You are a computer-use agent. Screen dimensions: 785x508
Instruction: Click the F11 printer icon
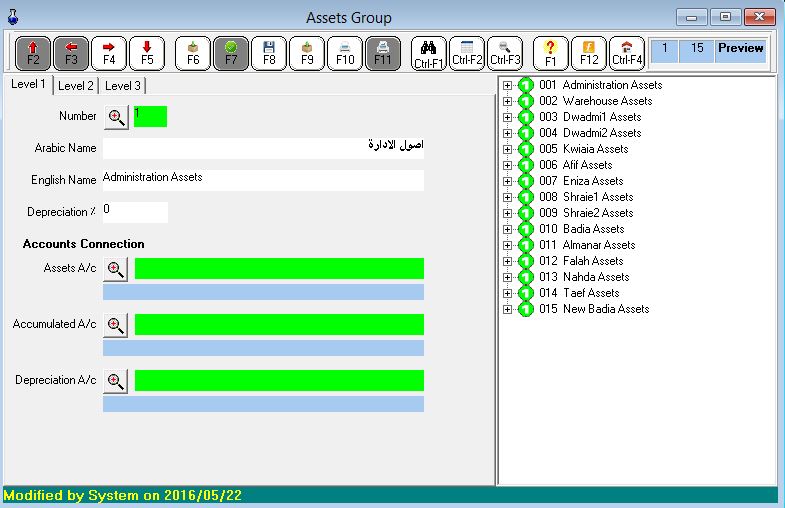[382, 53]
